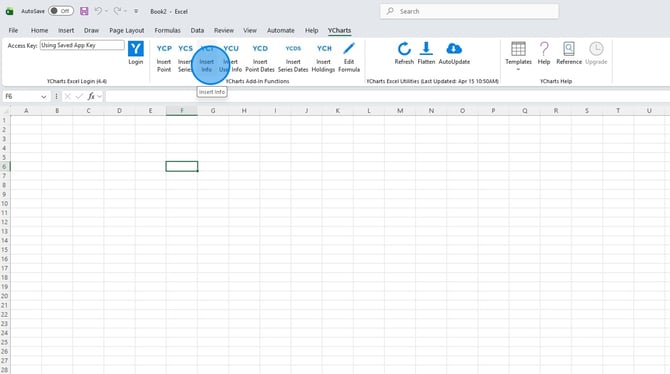
Task: Open Customize Quick Access Toolbar dropdown
Action: point(136,12)
